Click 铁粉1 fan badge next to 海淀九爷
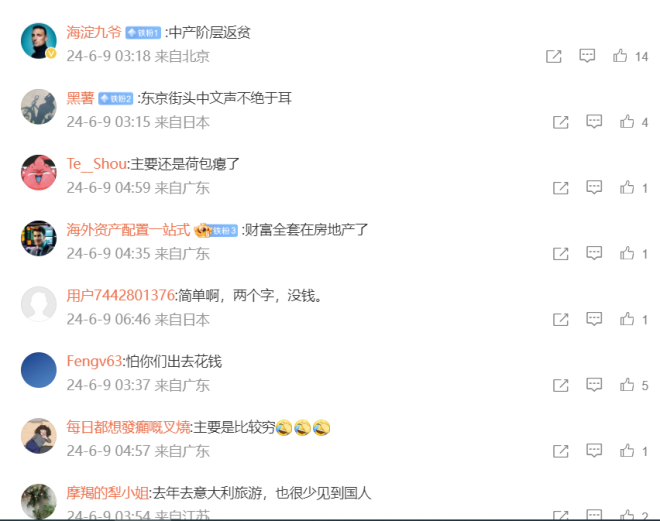The image size is (660, 521). click(x=143, y=32)
